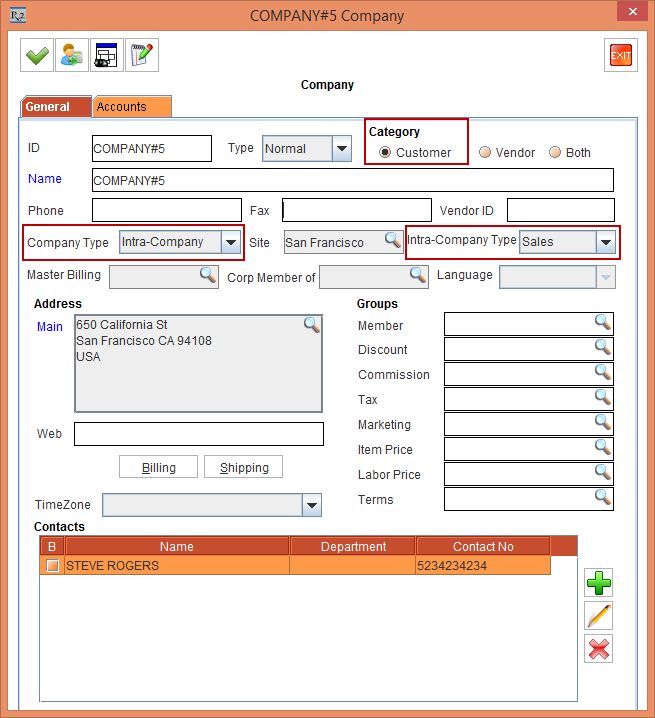Open Commission group lookup magnifier
Image resolution: width=655 pixels, height=718 pixels.
pos(603,372)
